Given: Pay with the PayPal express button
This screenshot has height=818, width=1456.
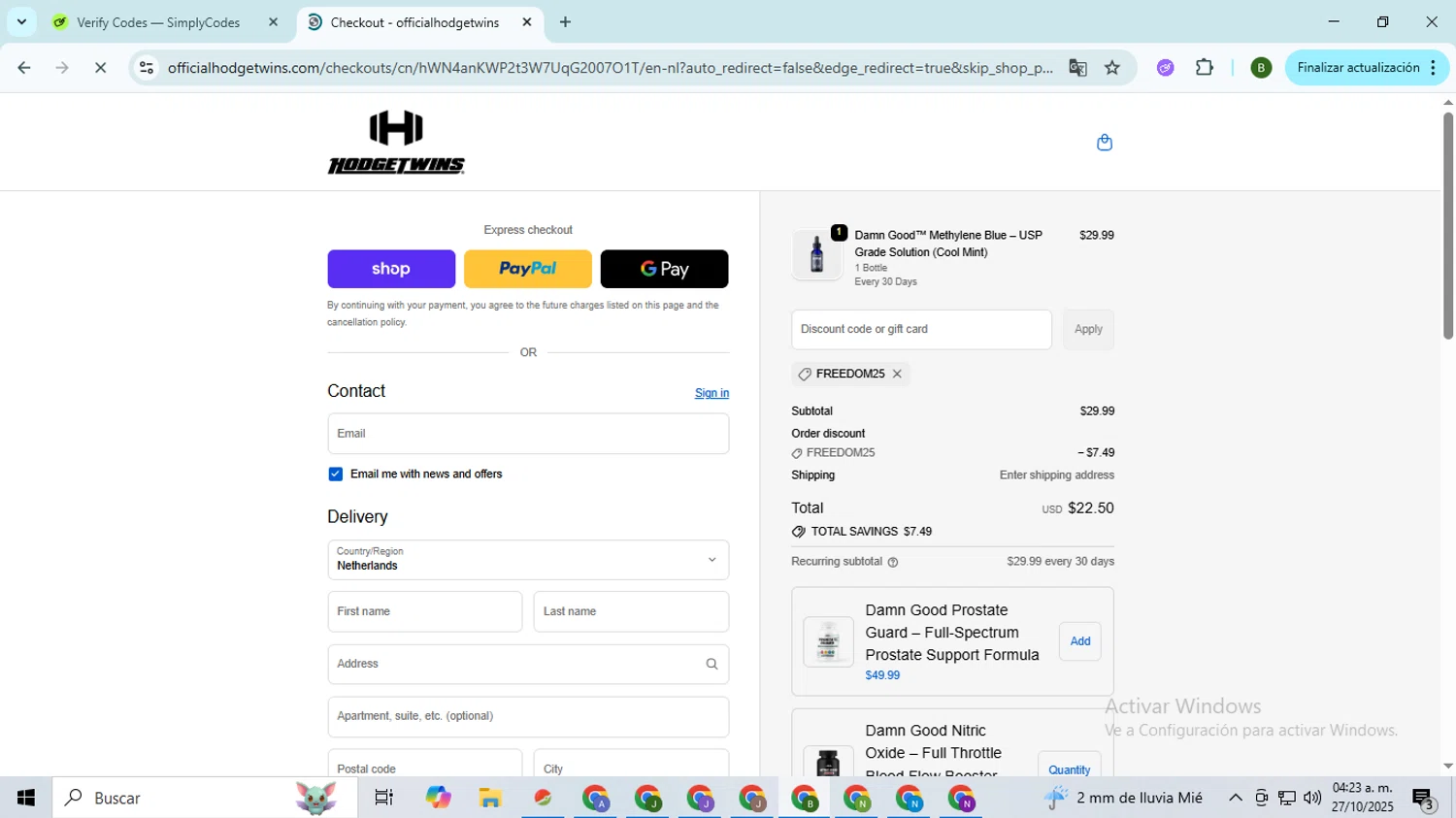Looking at the screenshot, I should (528, 269).
